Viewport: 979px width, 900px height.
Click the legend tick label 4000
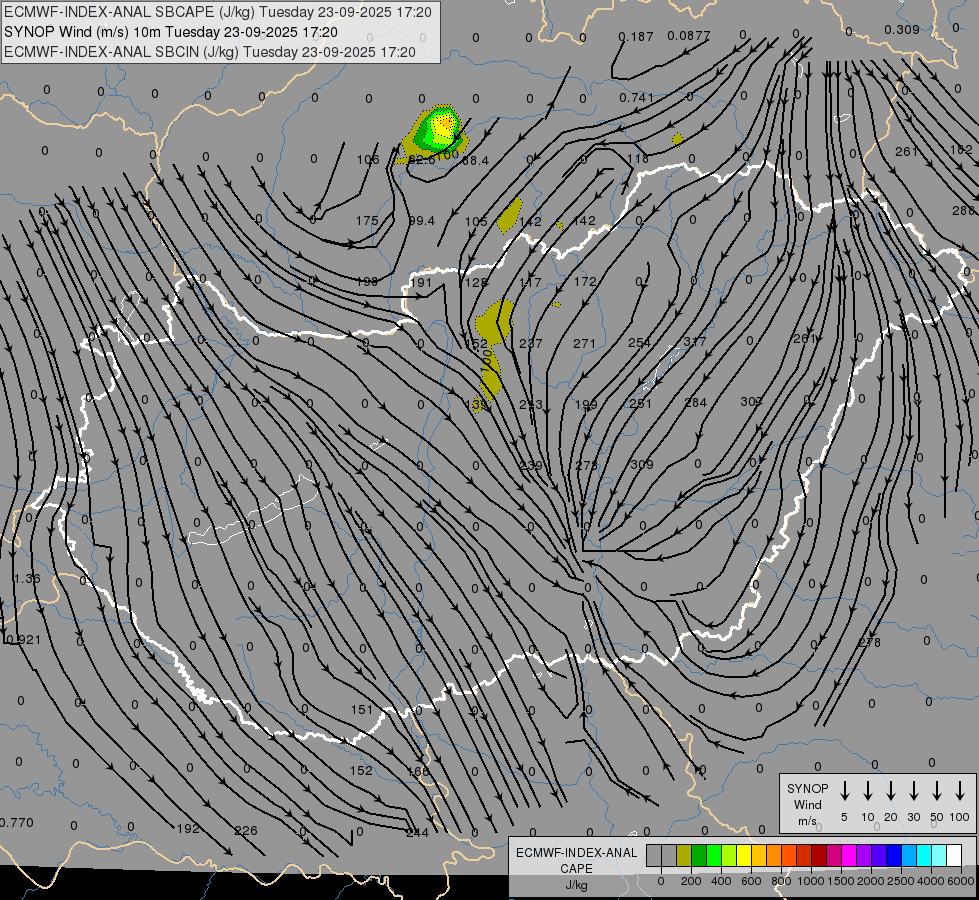(x=930, y=881)
